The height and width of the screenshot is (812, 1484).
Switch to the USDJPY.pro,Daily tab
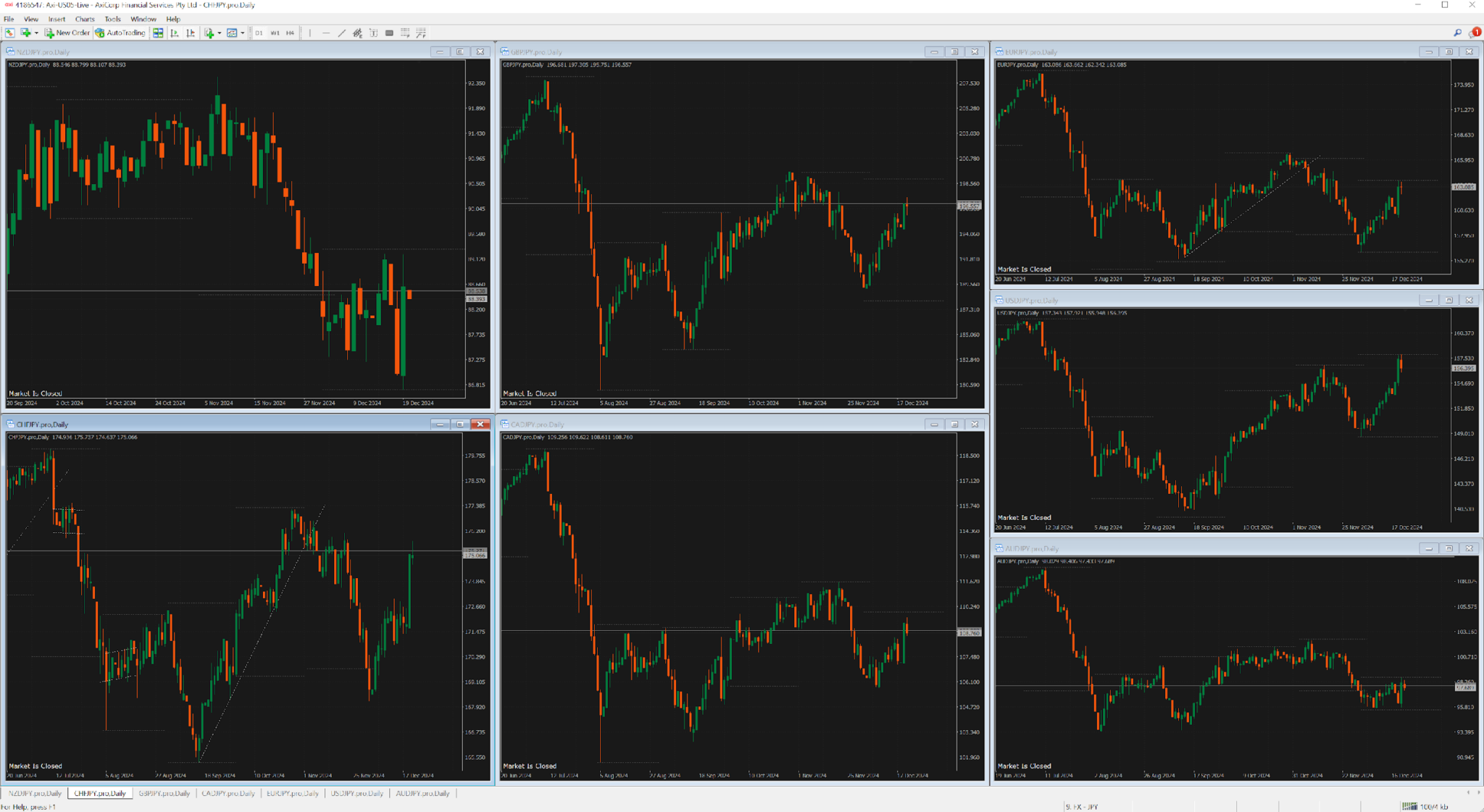tap(357, 793)
